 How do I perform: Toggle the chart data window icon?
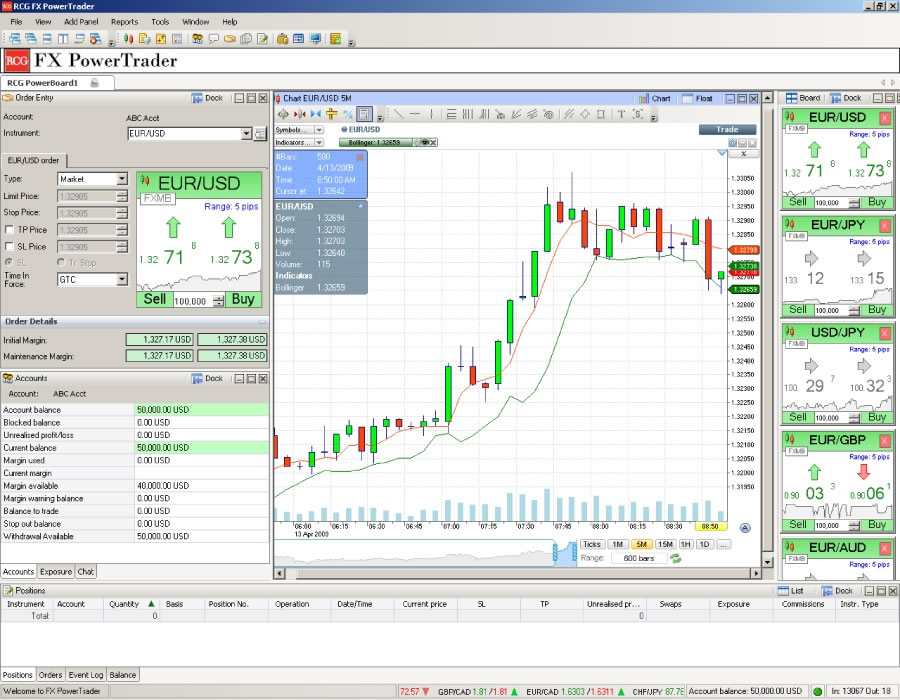pyautogui.click(x=364, y=114)
